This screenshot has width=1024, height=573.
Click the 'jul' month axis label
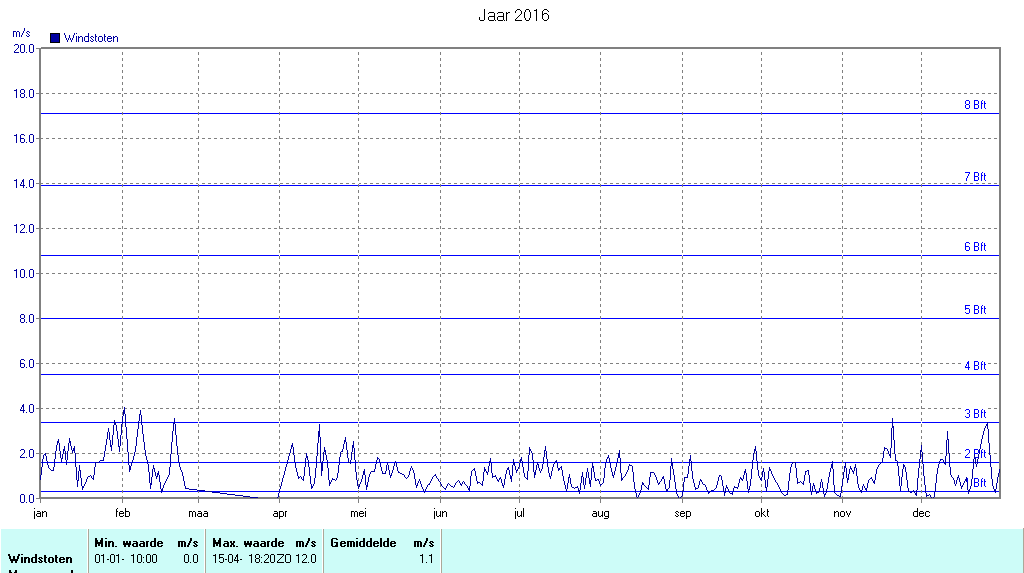pos(519,514)
